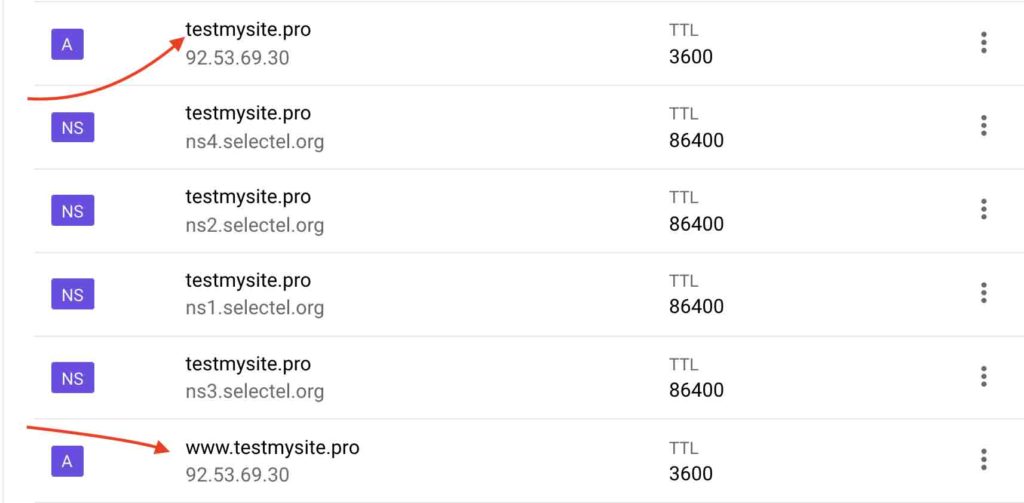Open three-dot menu for ns4.selectel.org record
1024x503 pixels.
click(984, 126)
